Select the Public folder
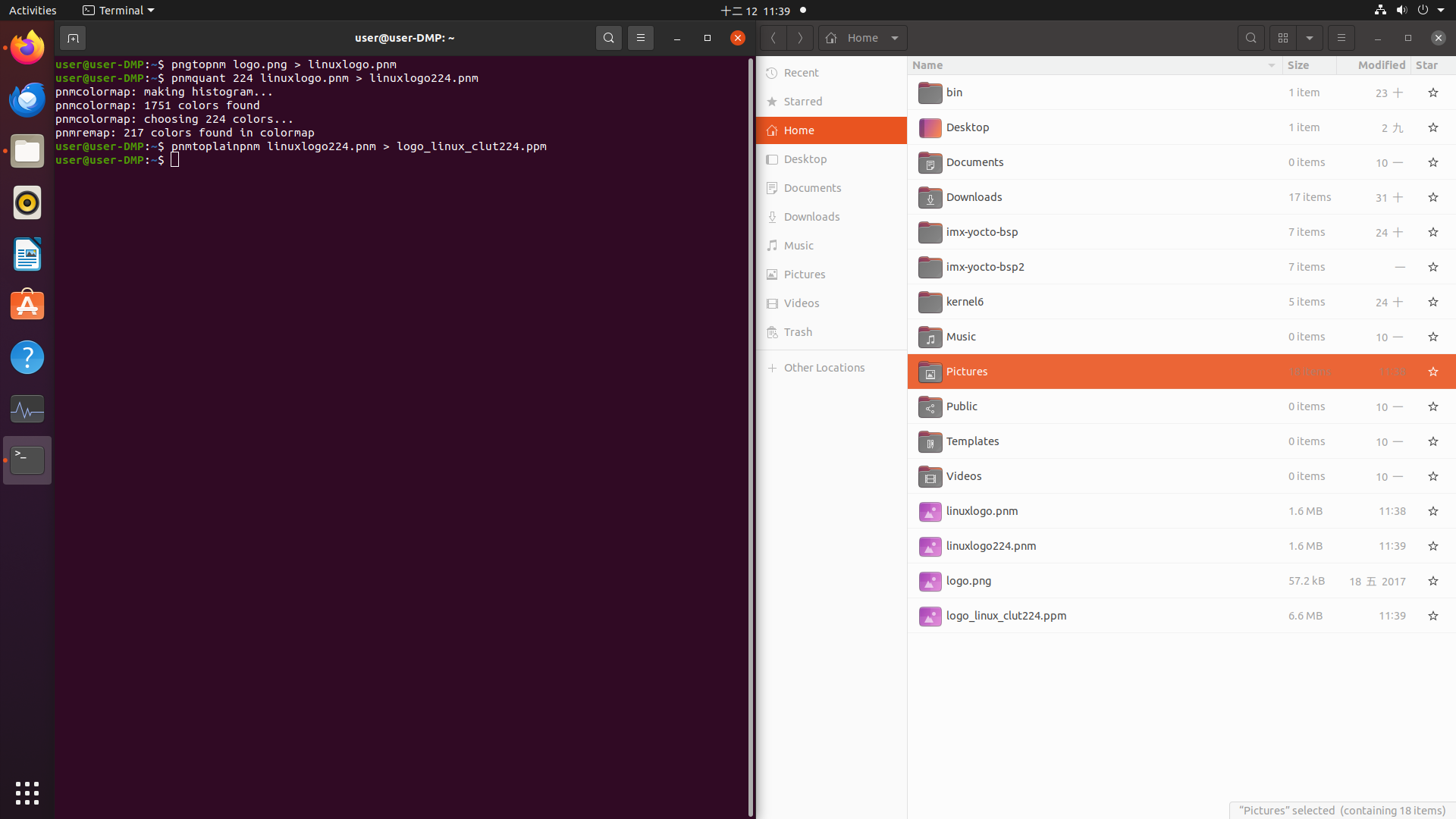The width and height of the screenshot is (1456, 819). tap(1181, 406)
